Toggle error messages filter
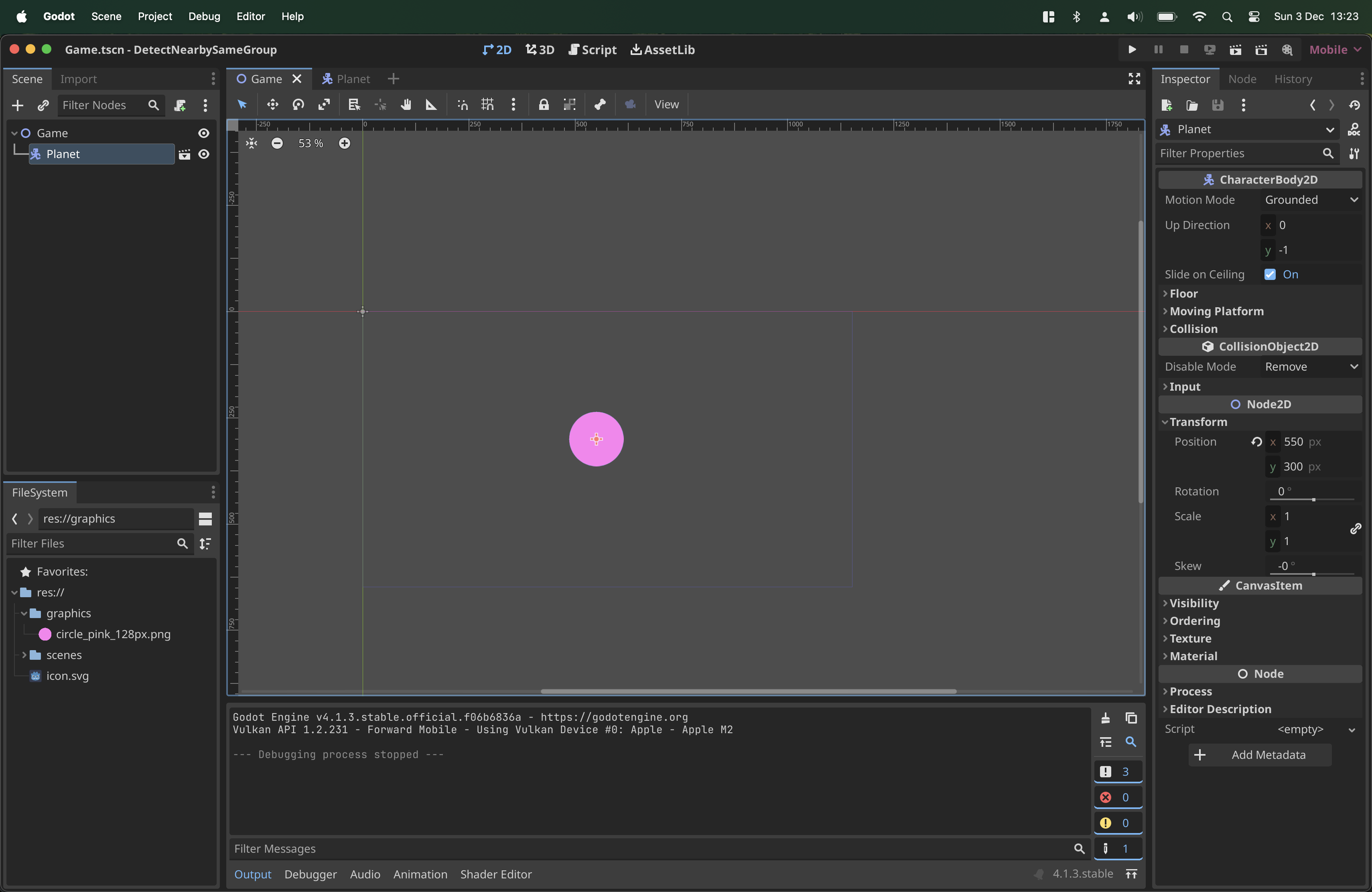1372x892 pixels. pos(1118,797)
